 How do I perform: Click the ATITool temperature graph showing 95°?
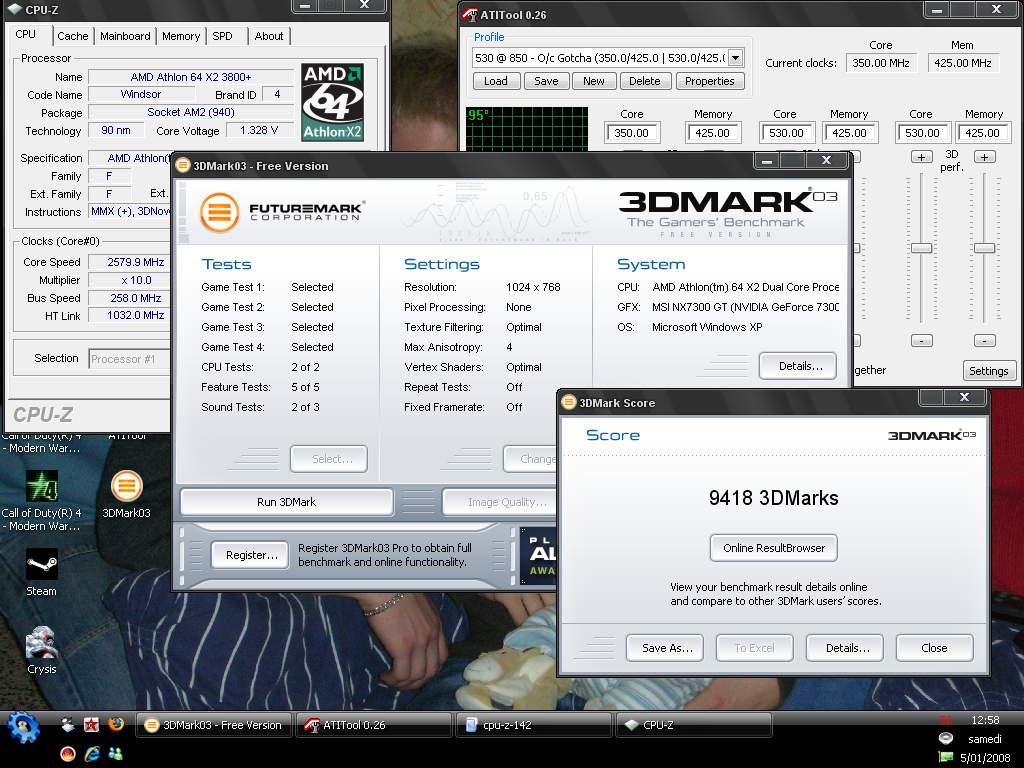527,129
